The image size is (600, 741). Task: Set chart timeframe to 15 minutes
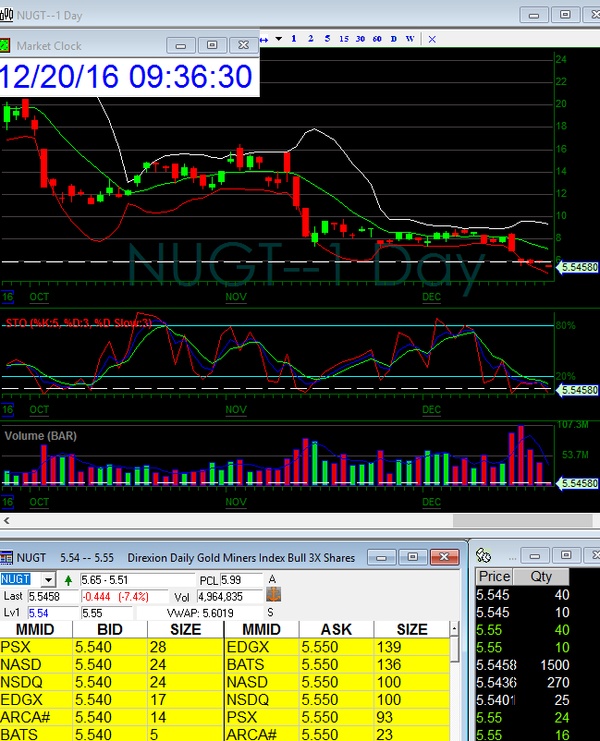tap(344, 39)
